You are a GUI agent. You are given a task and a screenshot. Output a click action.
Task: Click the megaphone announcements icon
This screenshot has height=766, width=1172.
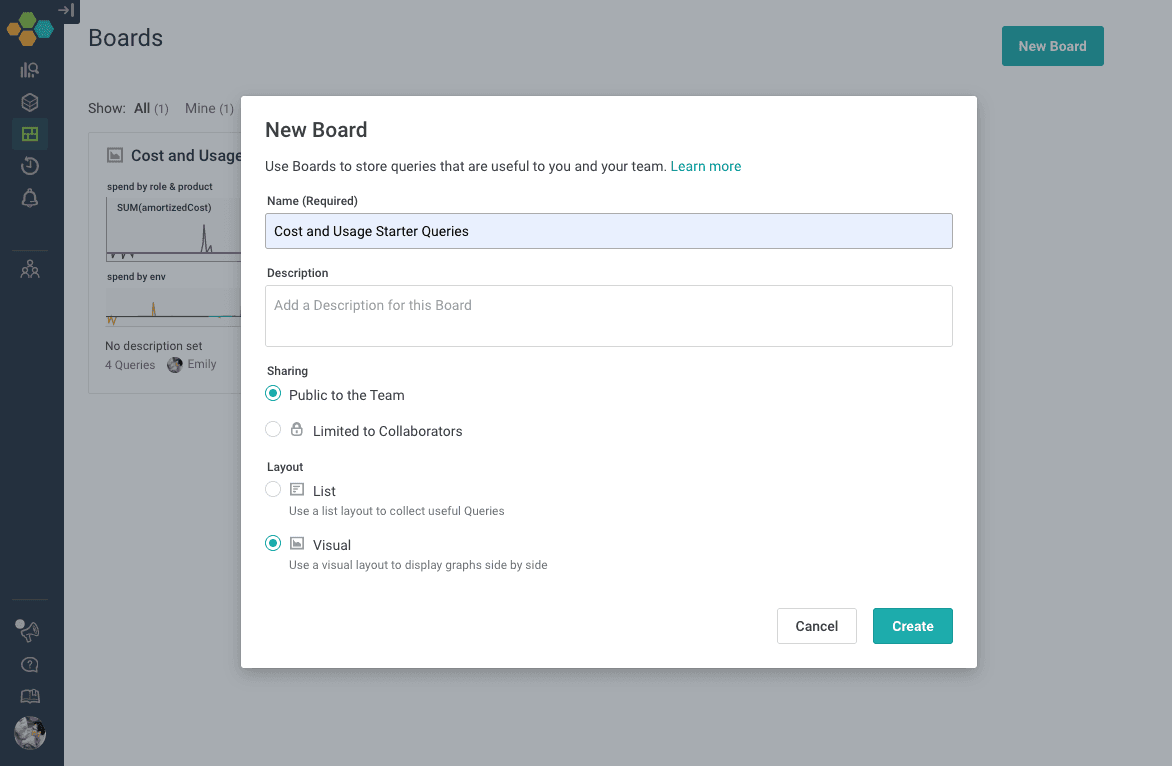pyautogui.click(x=27, y=631)
